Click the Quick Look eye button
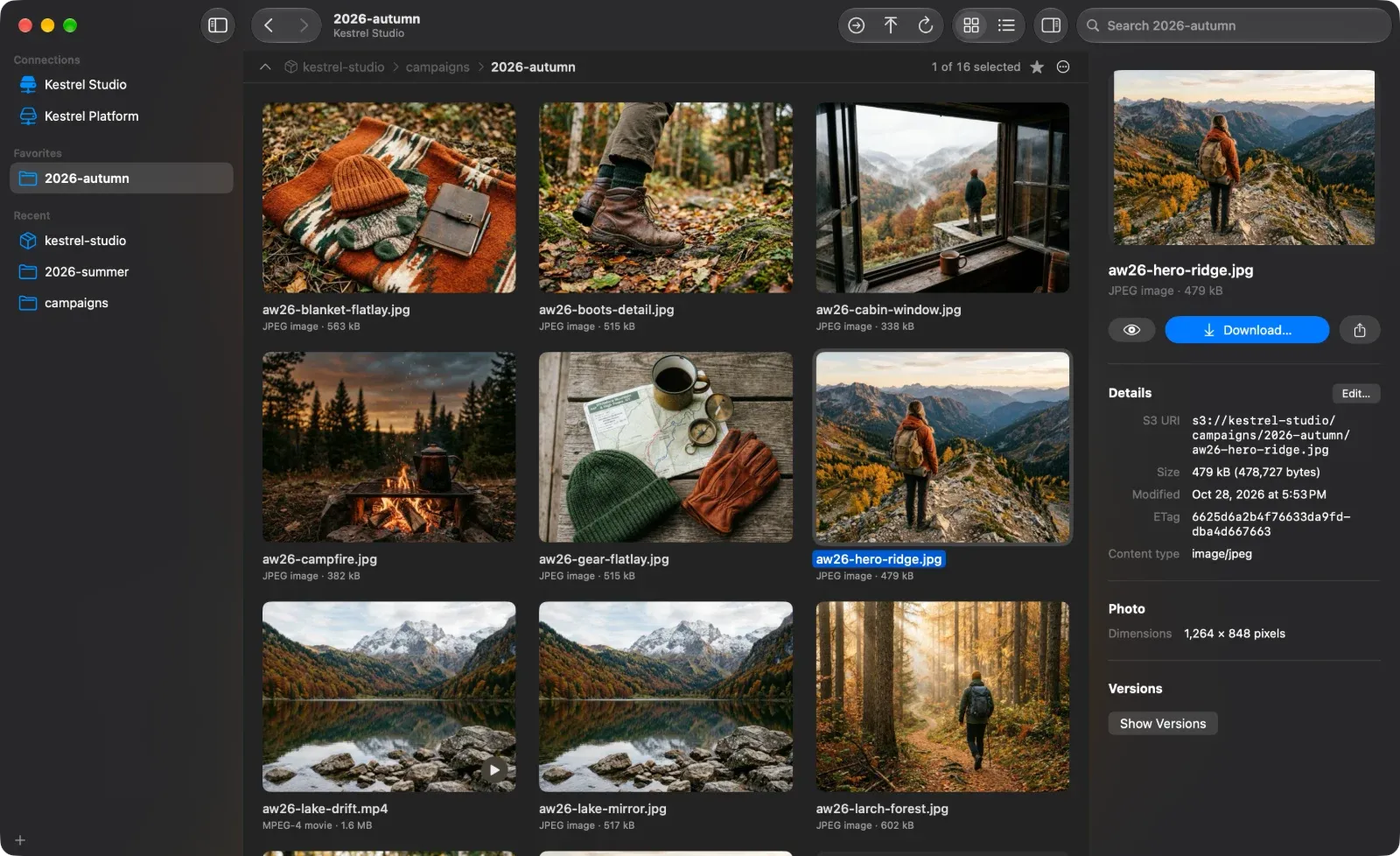This screenshot has width=1400, height=856. coord(1131,330)
